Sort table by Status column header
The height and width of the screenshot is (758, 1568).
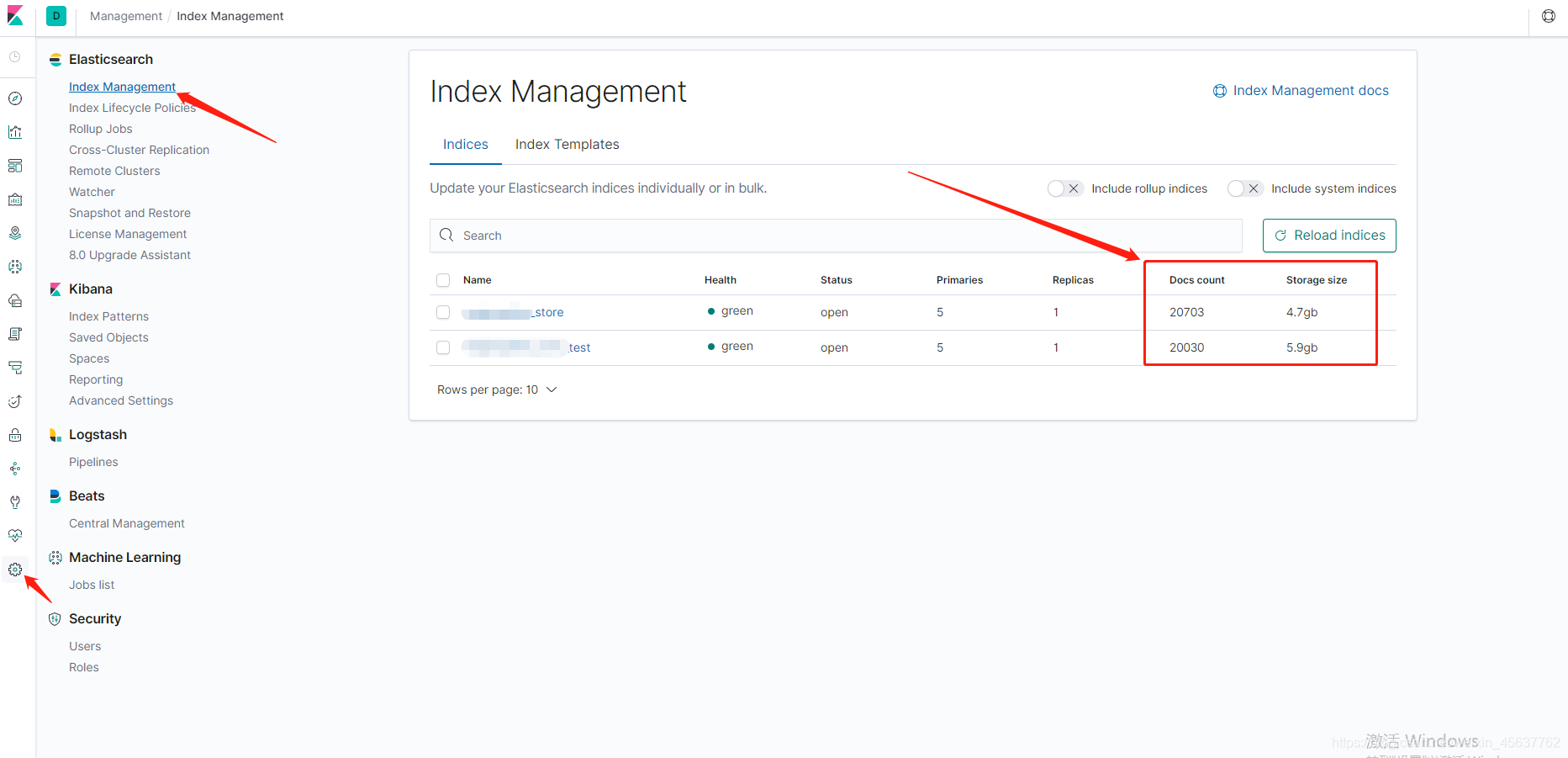click(837, 280)
